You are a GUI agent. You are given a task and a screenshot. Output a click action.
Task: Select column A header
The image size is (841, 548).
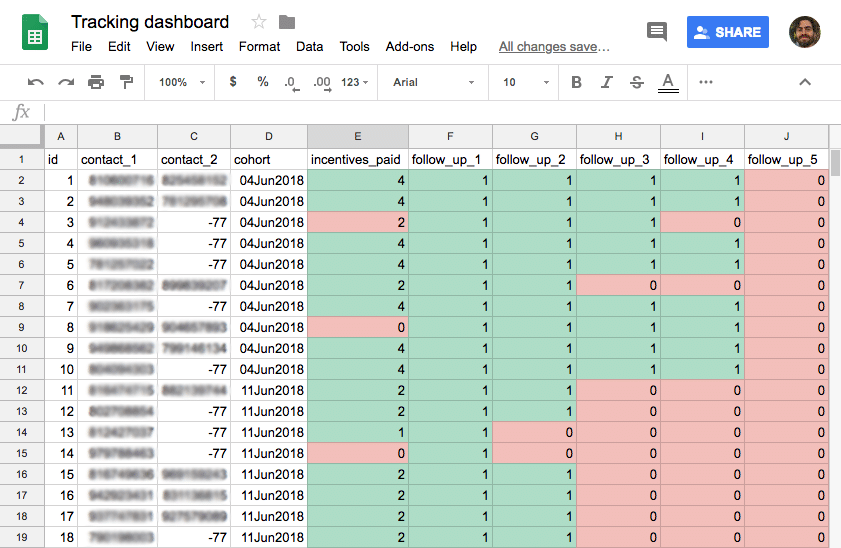[x=61, y=136]
